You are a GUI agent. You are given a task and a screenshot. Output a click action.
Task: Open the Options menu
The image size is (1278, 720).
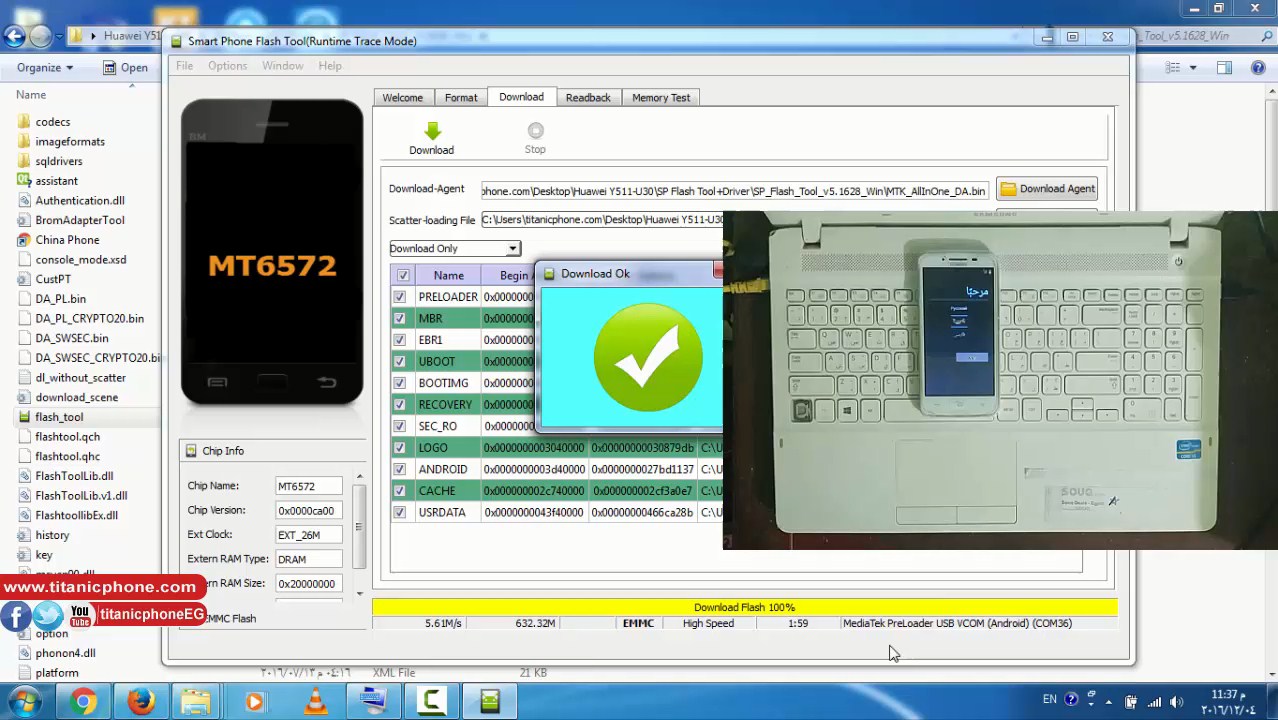point(227,66)
